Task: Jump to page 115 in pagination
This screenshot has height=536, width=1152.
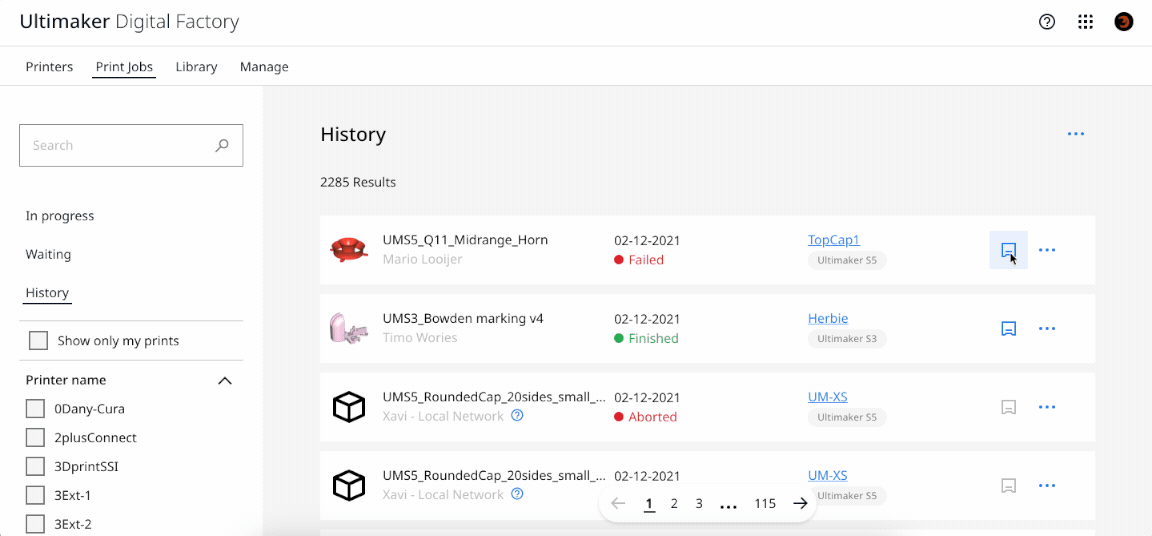Action: [765, 504]
